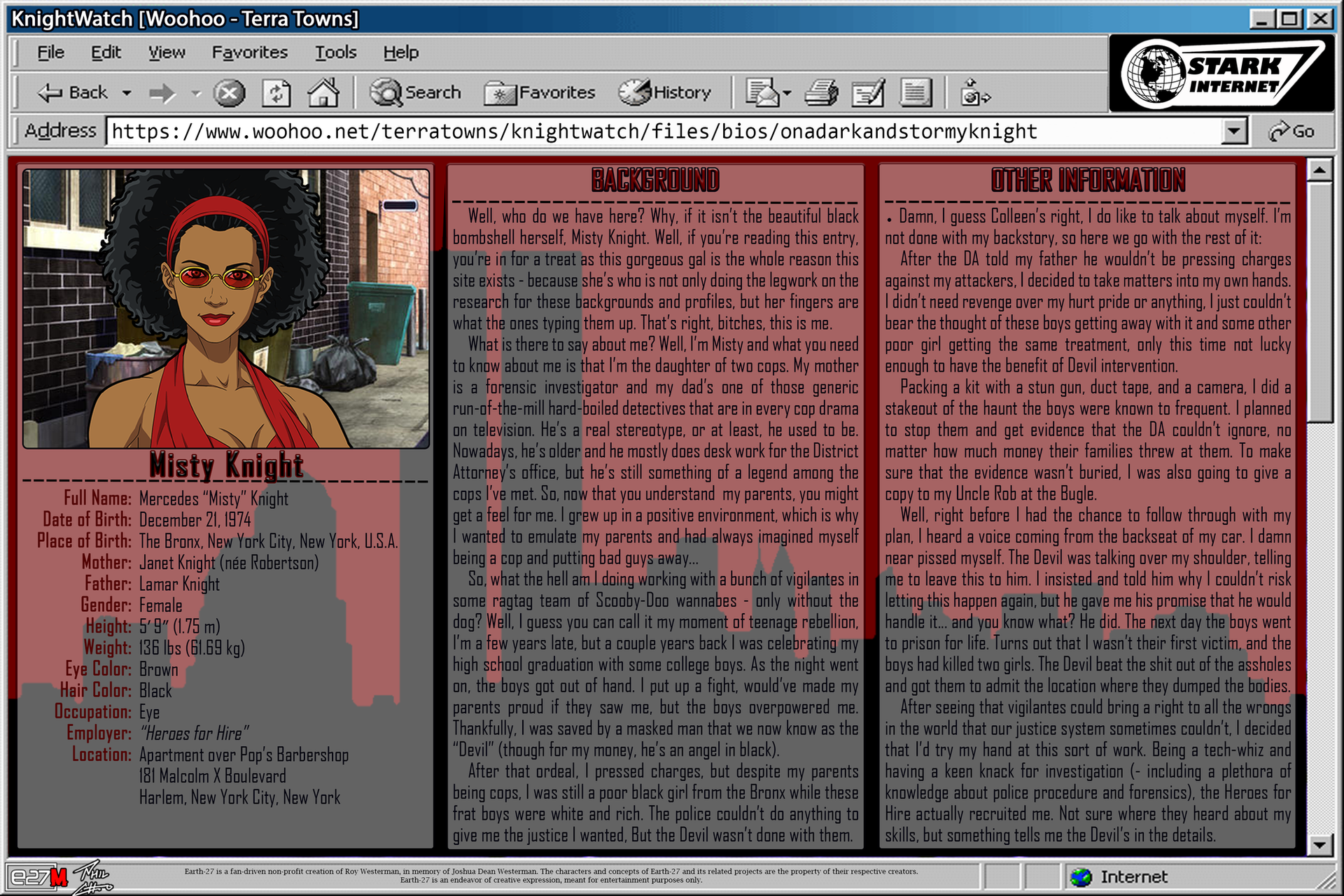Open the Favorites toolbar button

[x=539, y=92]
